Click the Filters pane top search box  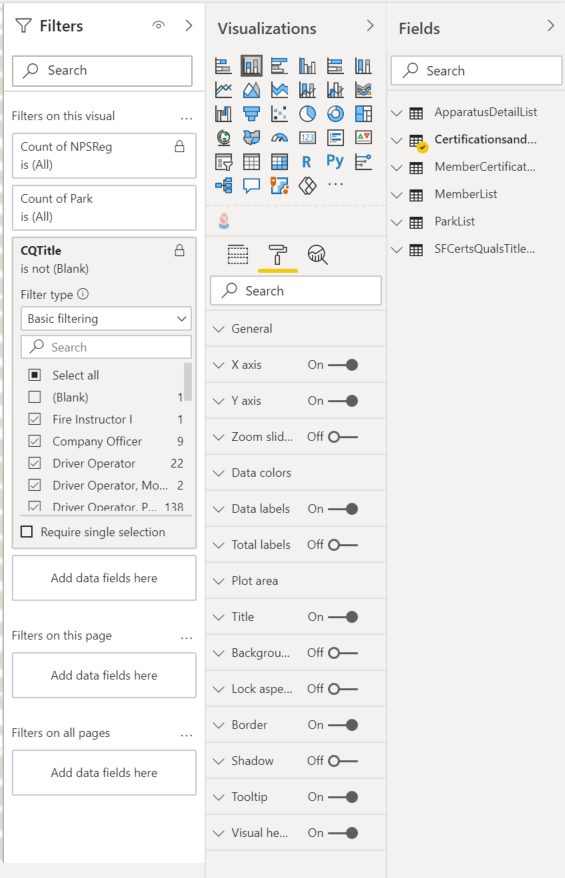(102, 71)
